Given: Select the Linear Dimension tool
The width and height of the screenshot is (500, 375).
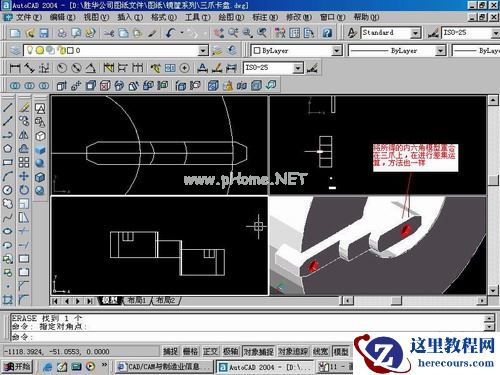Looking at the screenshot, I should pyautogui.click(x=15, y=68).
